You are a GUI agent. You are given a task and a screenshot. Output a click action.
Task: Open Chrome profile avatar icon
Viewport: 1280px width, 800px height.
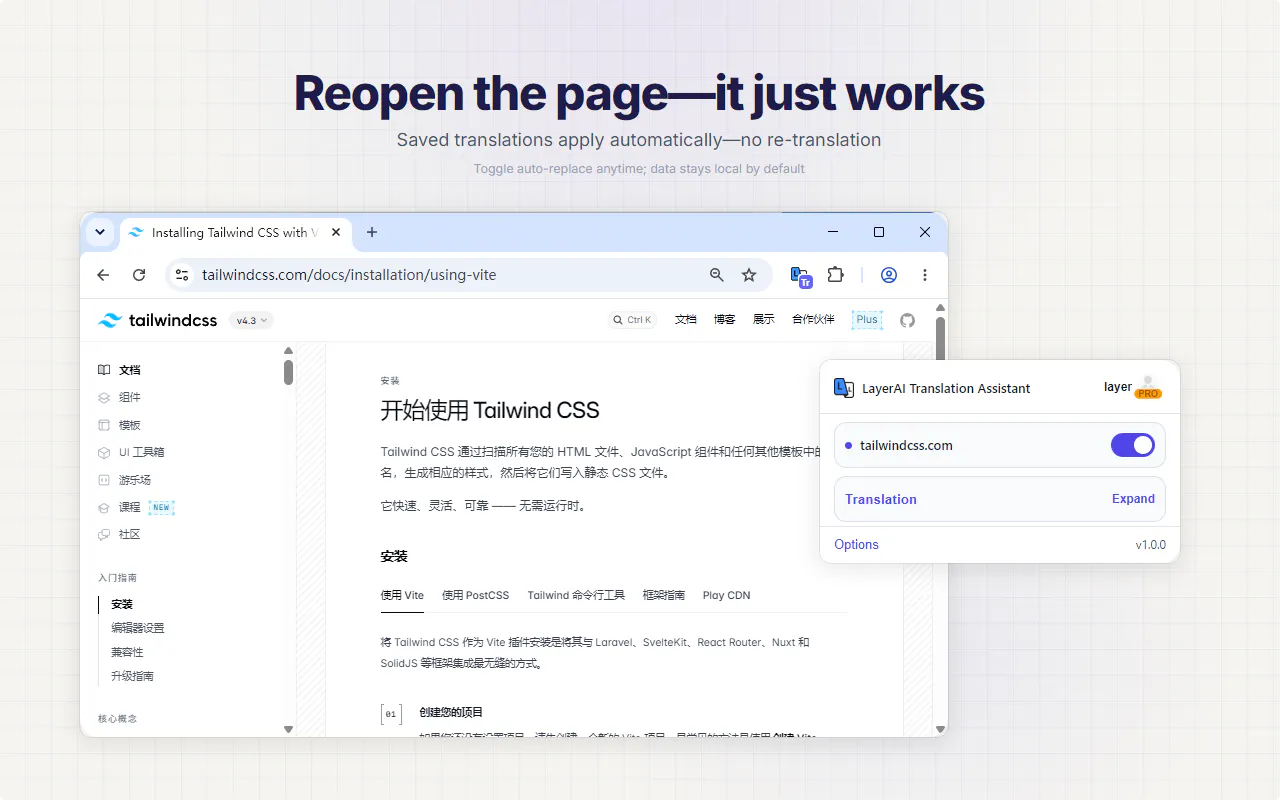[x=888, y=275]
